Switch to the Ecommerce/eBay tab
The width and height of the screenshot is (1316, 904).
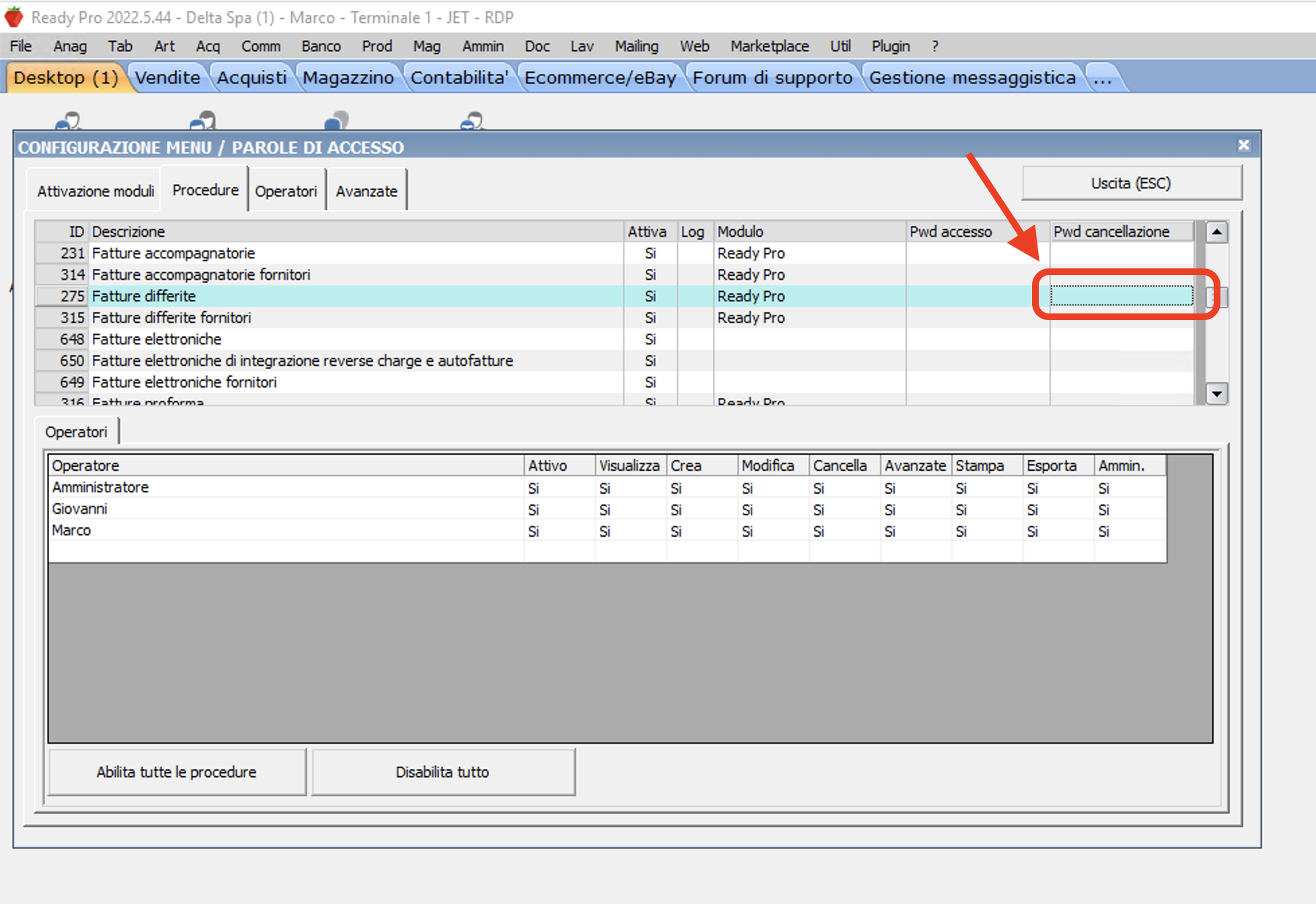click(x=600, y=77)
